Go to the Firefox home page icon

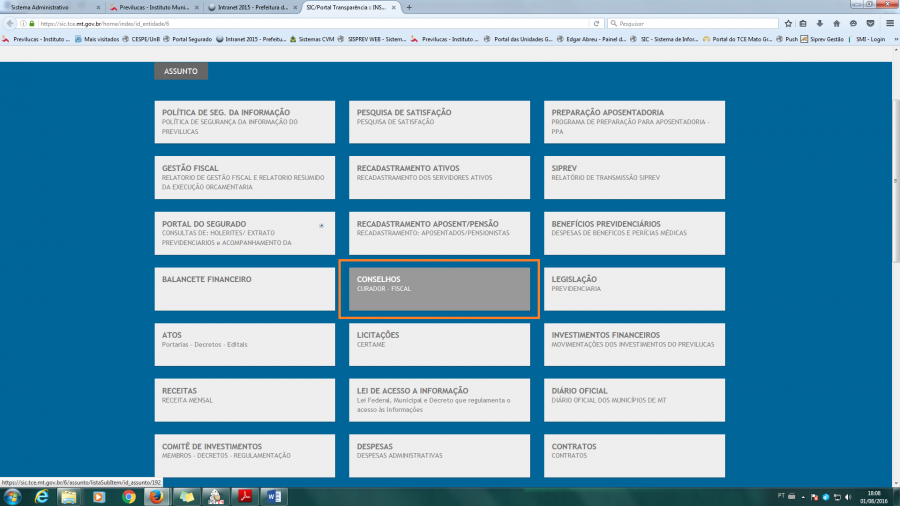point(837,23)
